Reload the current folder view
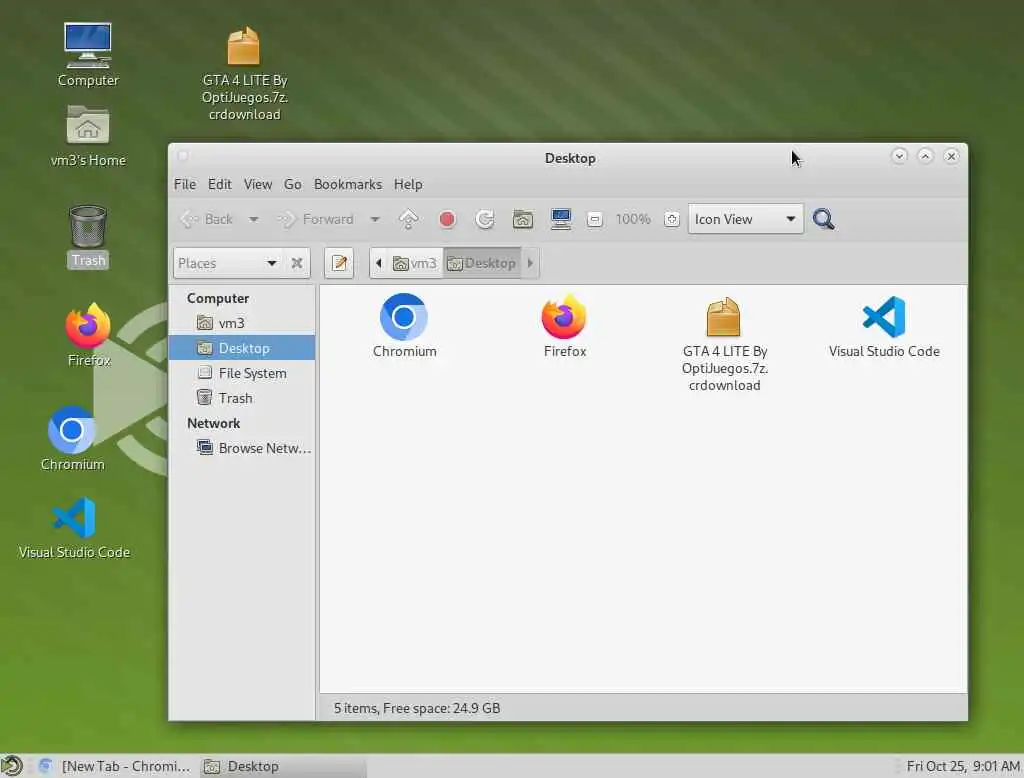The width and height of the screenshot is (1024, 778). [x=485, y=219]
